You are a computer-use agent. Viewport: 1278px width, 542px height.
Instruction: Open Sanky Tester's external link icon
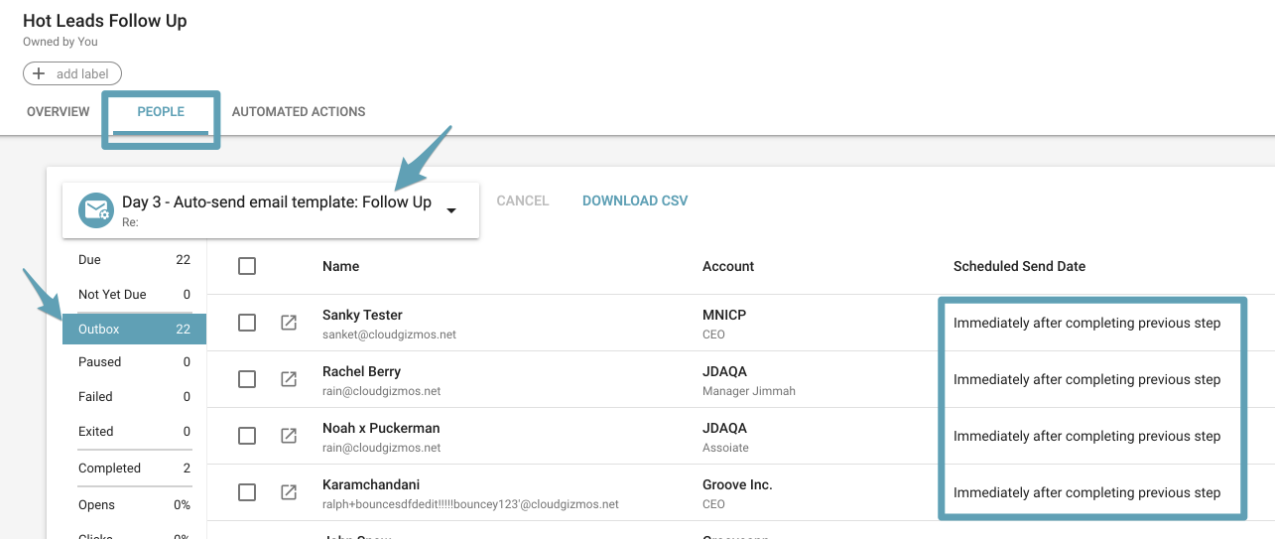[288, 323]
